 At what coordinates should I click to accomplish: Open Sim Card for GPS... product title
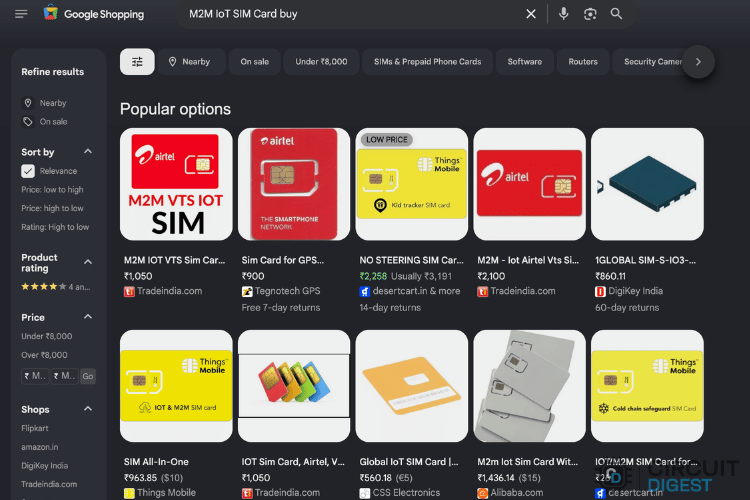(283, 260)
